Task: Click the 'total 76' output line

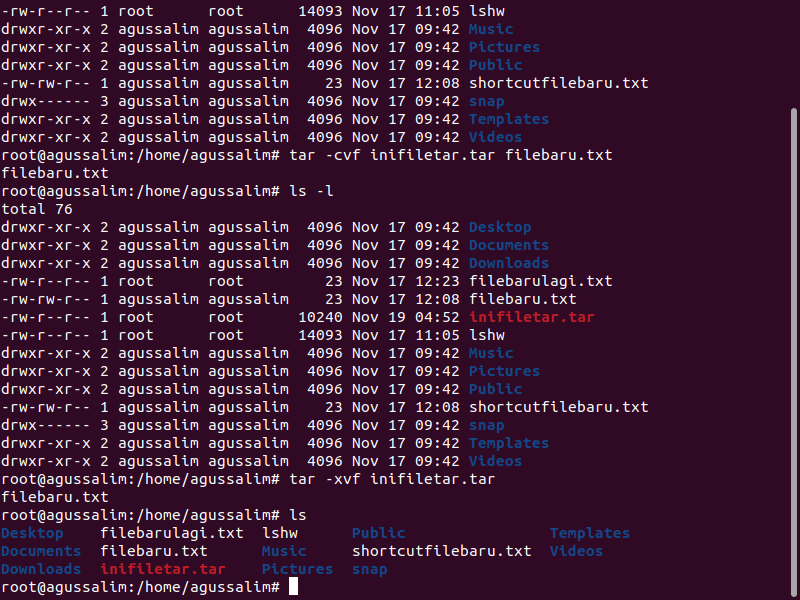Action: pos(37,209)
